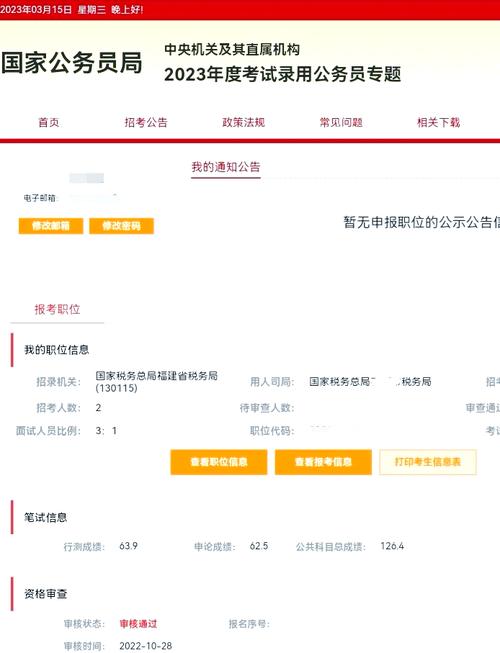Click the 我的职位信息 section heading
The height and width of the screenshot is (653, 500).
(x=57, y=350)
